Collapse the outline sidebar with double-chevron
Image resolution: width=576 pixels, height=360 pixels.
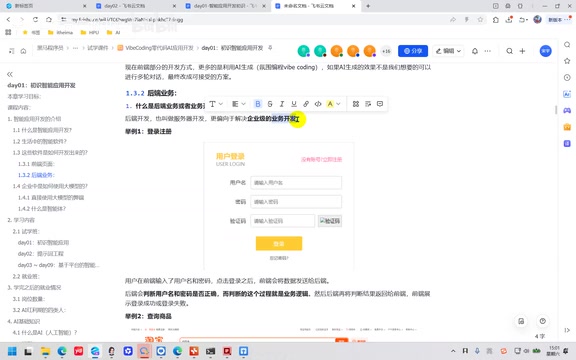click(10, 74)
